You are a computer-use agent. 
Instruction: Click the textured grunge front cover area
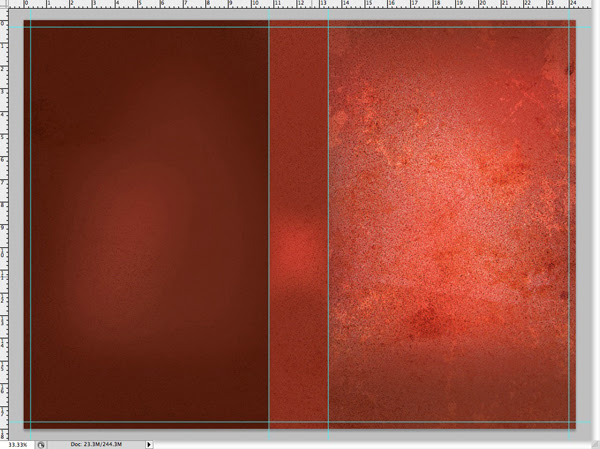click(450, 200)
